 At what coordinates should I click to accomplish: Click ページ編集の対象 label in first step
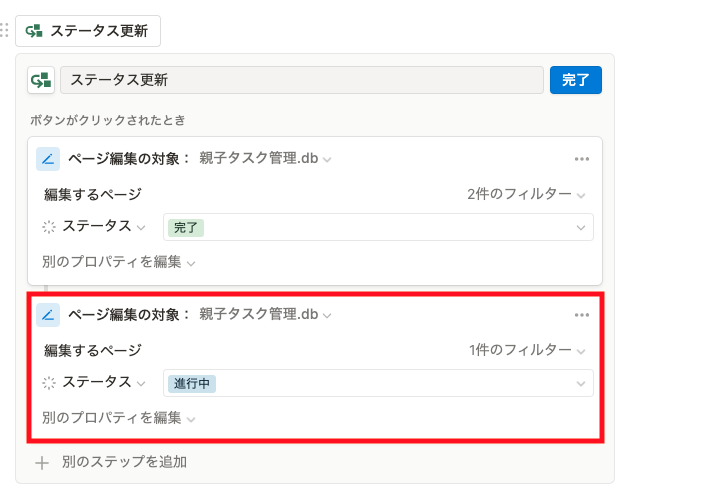tap(129, 159)
